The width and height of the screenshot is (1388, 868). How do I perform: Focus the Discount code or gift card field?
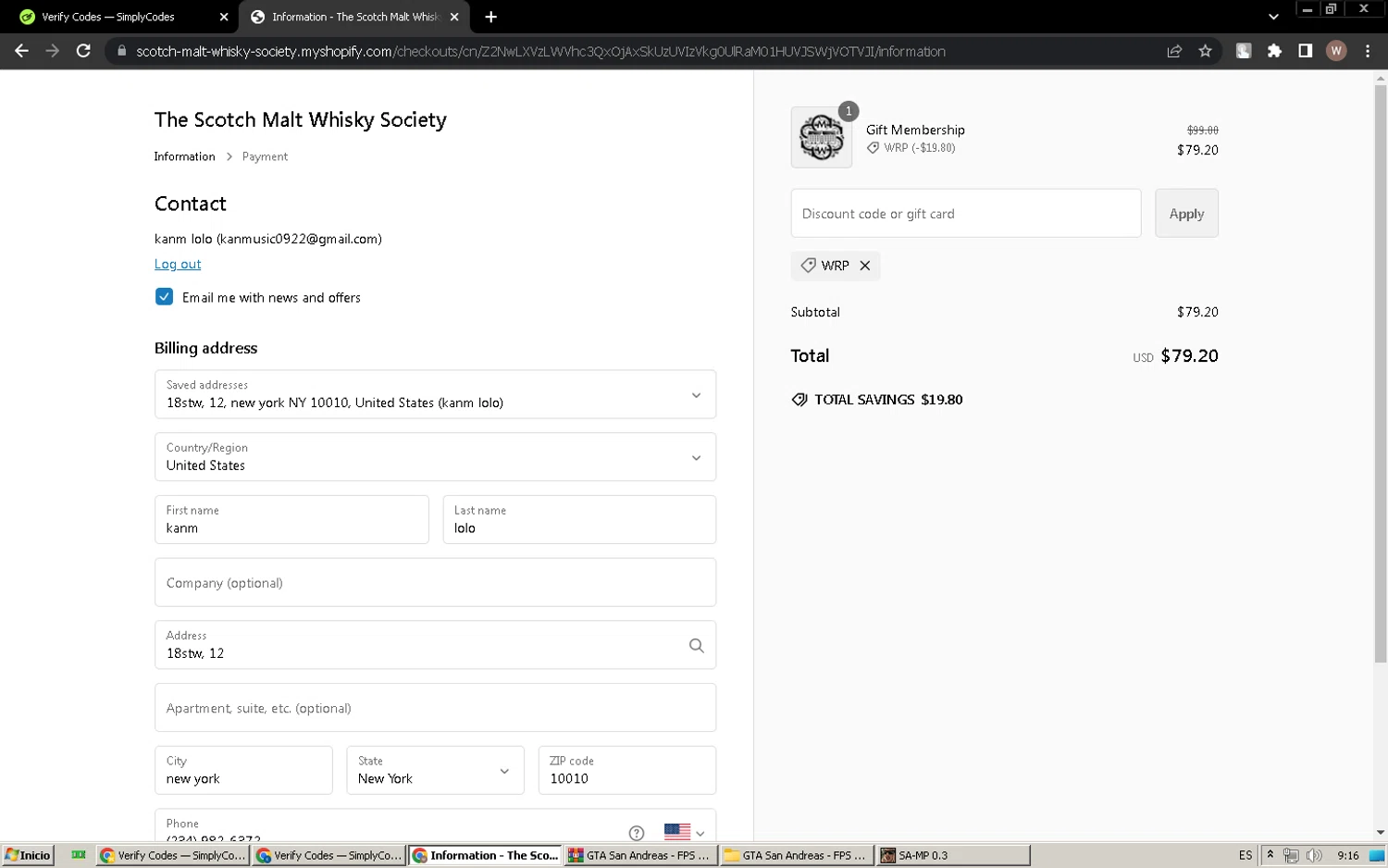tap(966, 214)
